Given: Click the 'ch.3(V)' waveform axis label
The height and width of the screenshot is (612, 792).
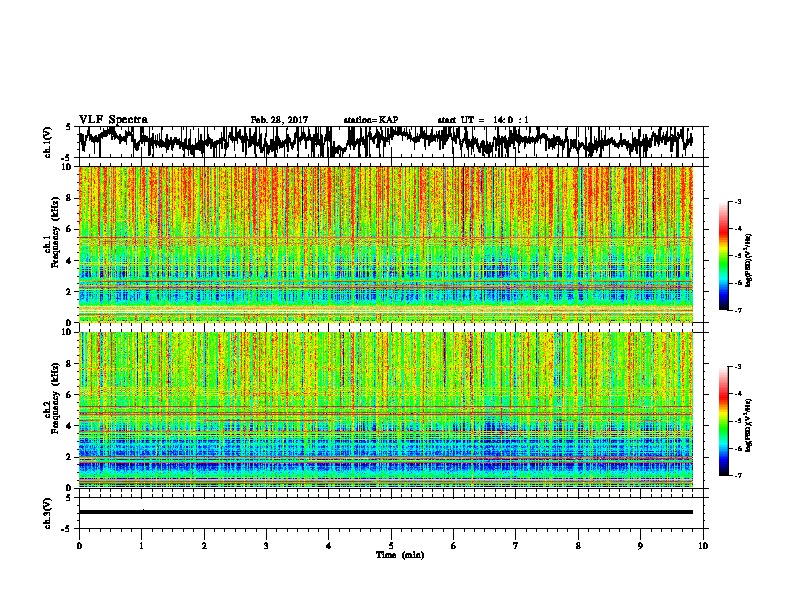Looking at the screenshot, I should [47, 513].
